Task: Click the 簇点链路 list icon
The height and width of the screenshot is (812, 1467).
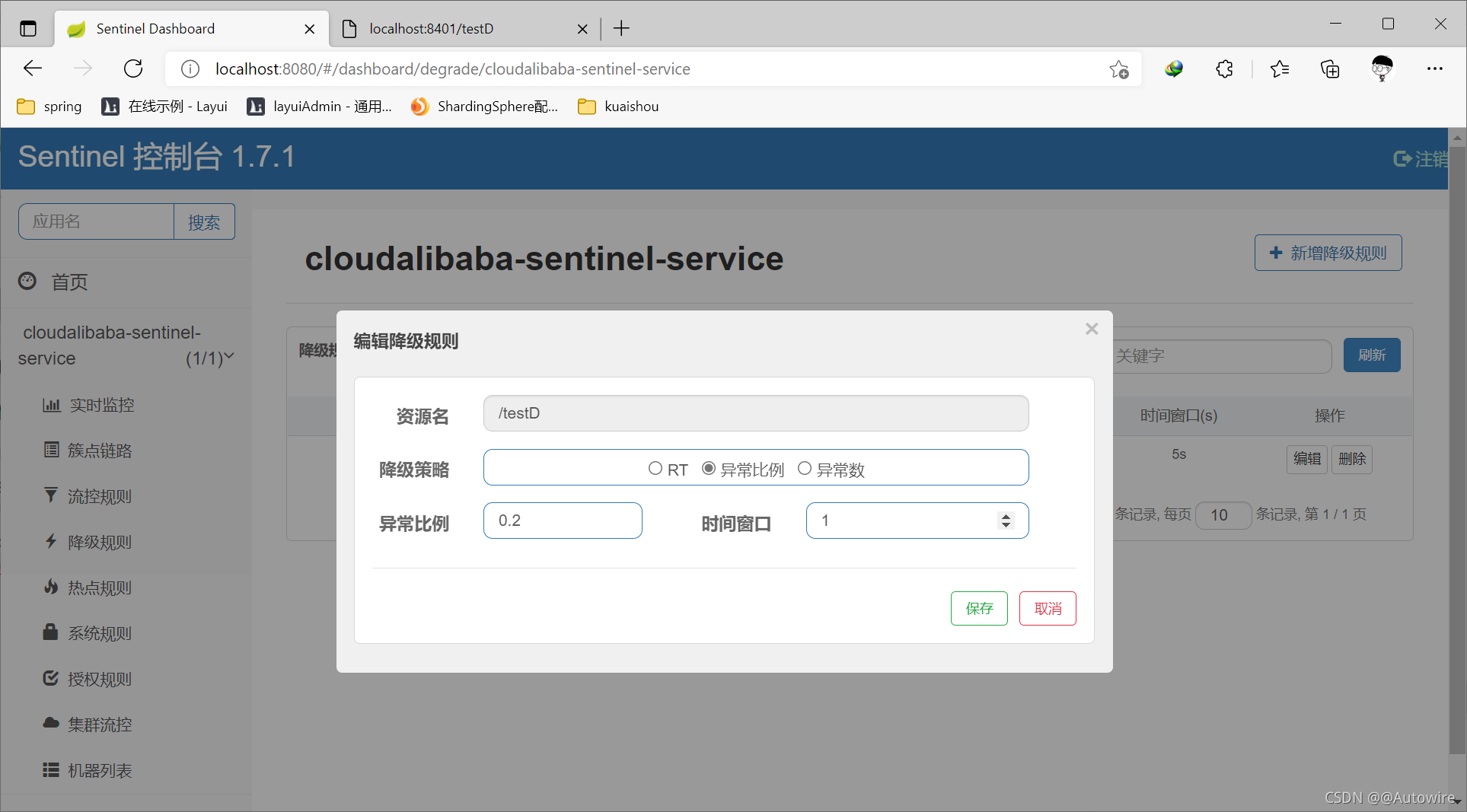Action: click(51, 450)
